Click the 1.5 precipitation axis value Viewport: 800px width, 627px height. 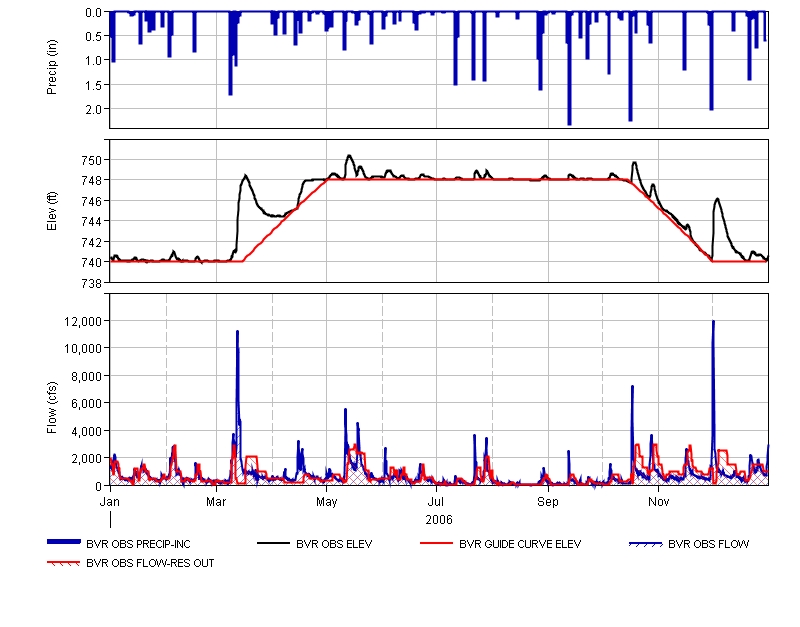pos(94,85)
